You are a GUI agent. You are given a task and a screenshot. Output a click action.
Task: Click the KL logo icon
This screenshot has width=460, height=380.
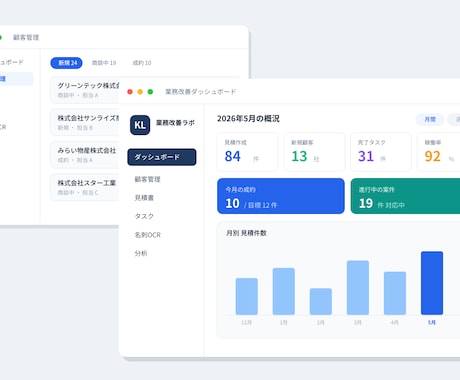tap(140, 125)
